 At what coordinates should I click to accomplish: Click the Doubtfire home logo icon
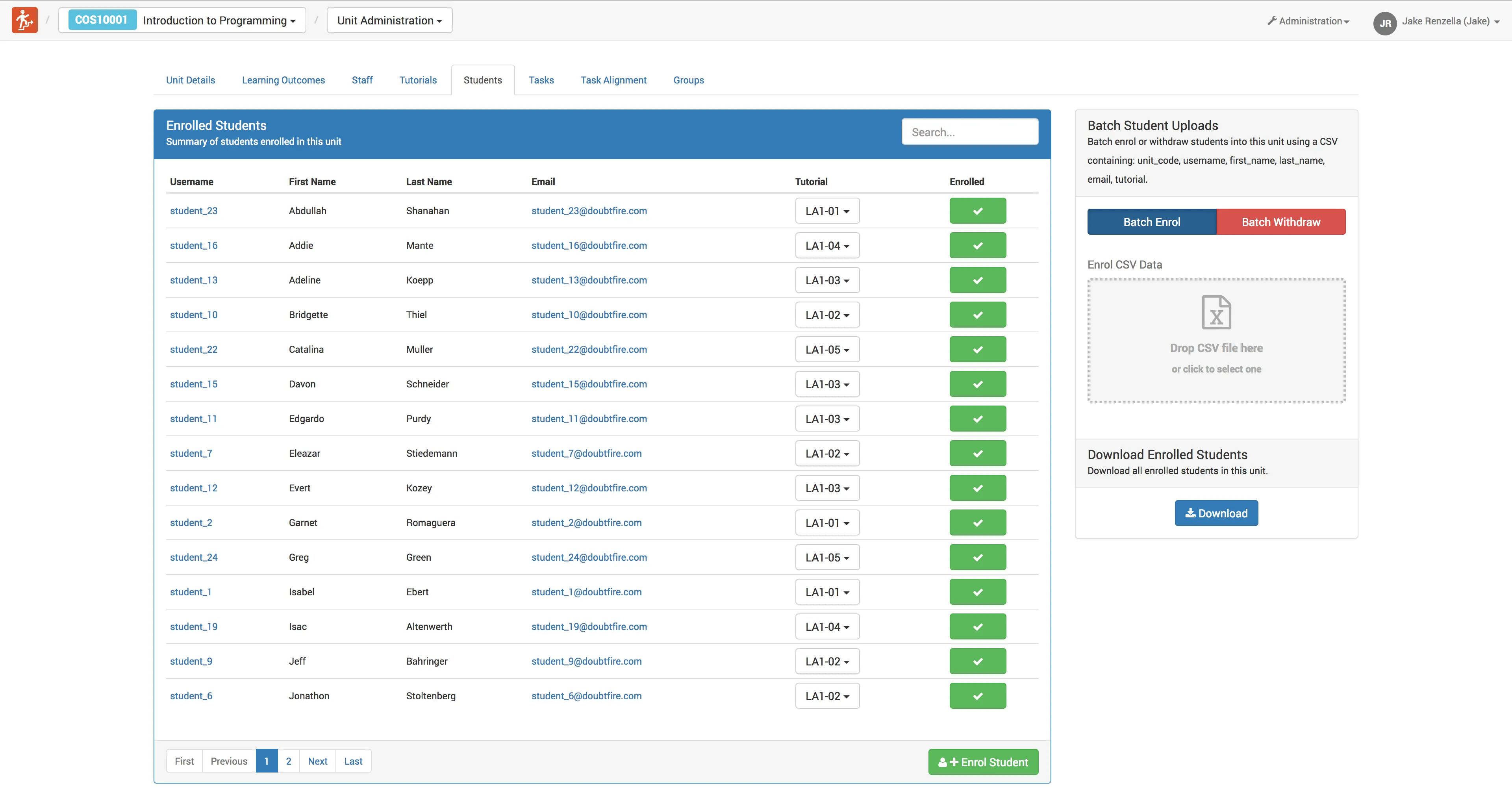[x=25, y=20]
